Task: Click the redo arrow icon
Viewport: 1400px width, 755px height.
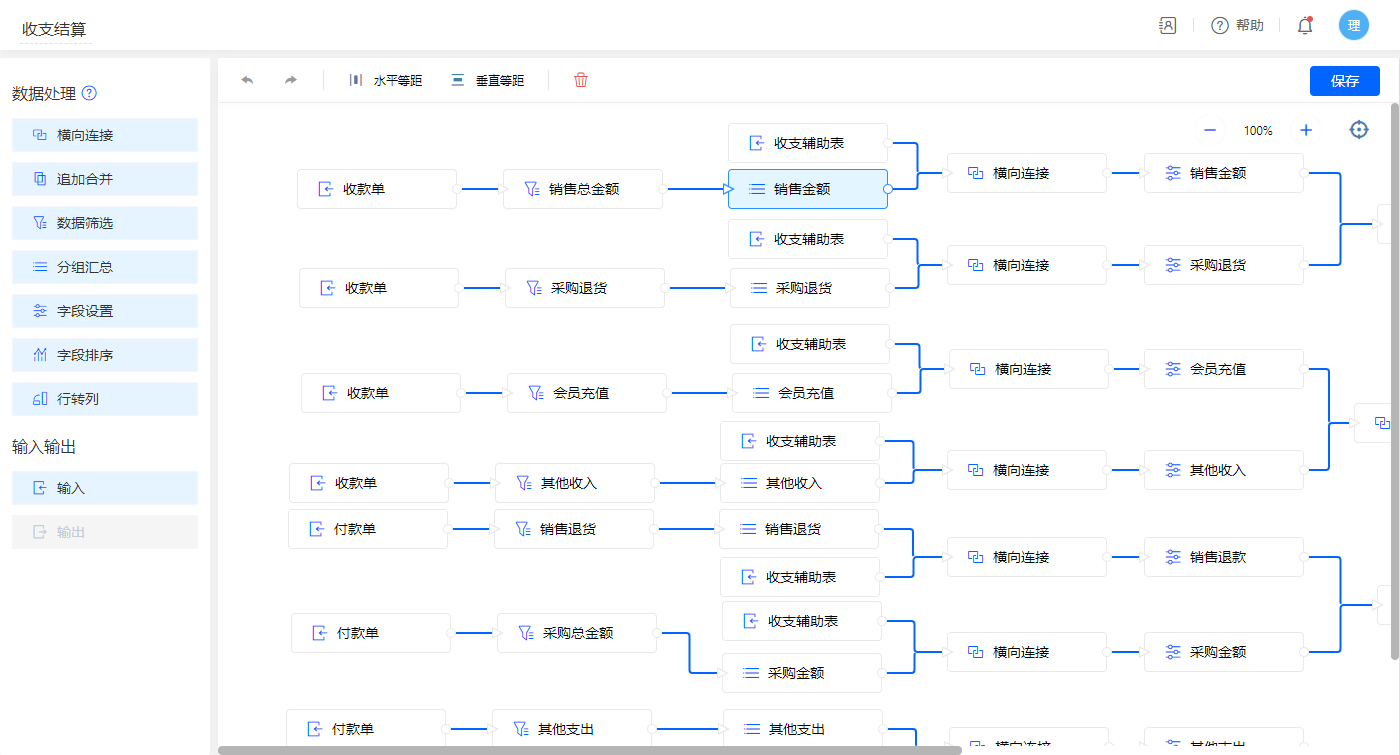Action: [x=291, y=80]
